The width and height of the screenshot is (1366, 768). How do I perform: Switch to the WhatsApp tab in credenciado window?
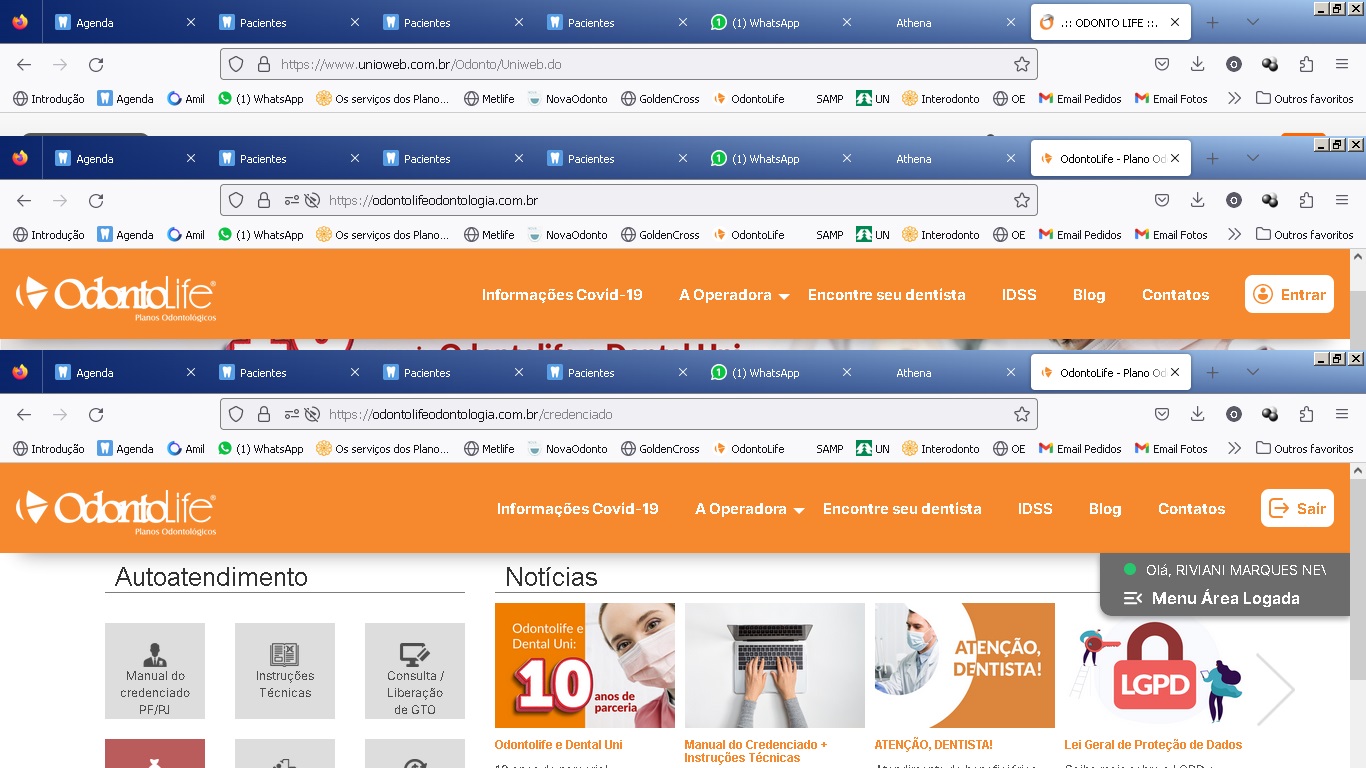pyautogui.click(x=781, y=372)
